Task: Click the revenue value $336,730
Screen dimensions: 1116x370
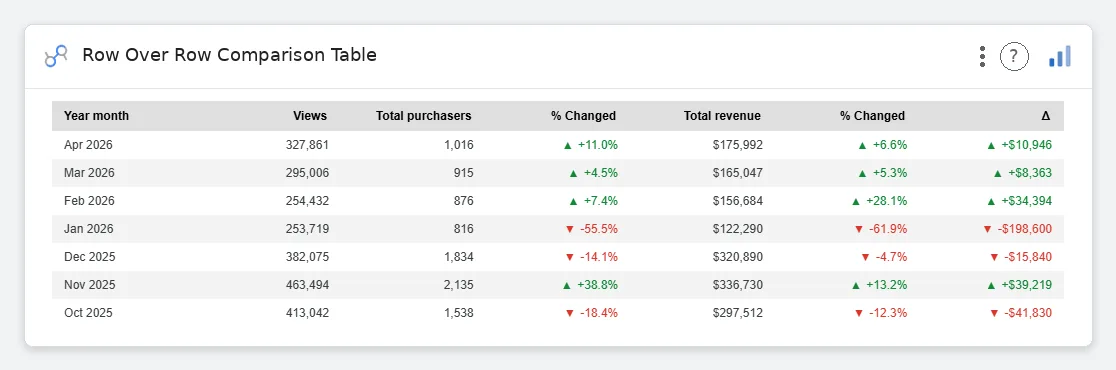Action: point(737,285)
